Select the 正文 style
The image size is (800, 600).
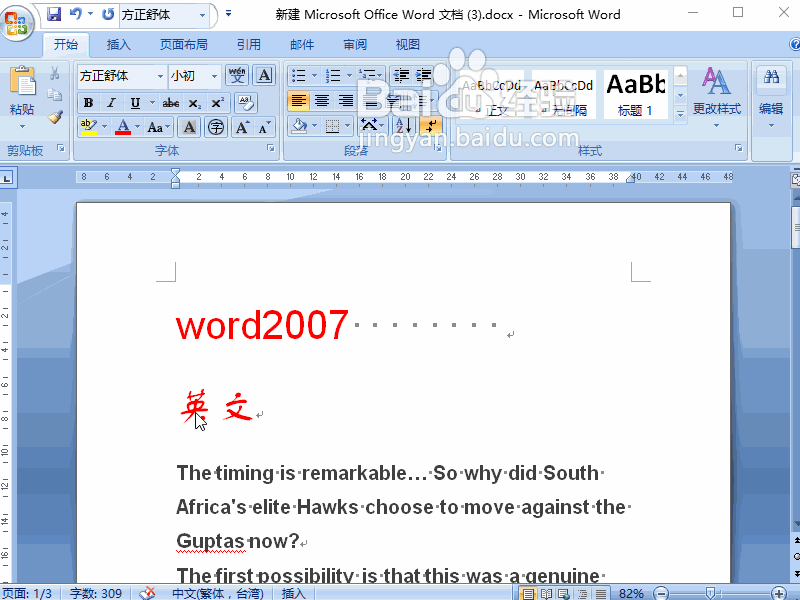pyautogui.click(x=492, y=94)
